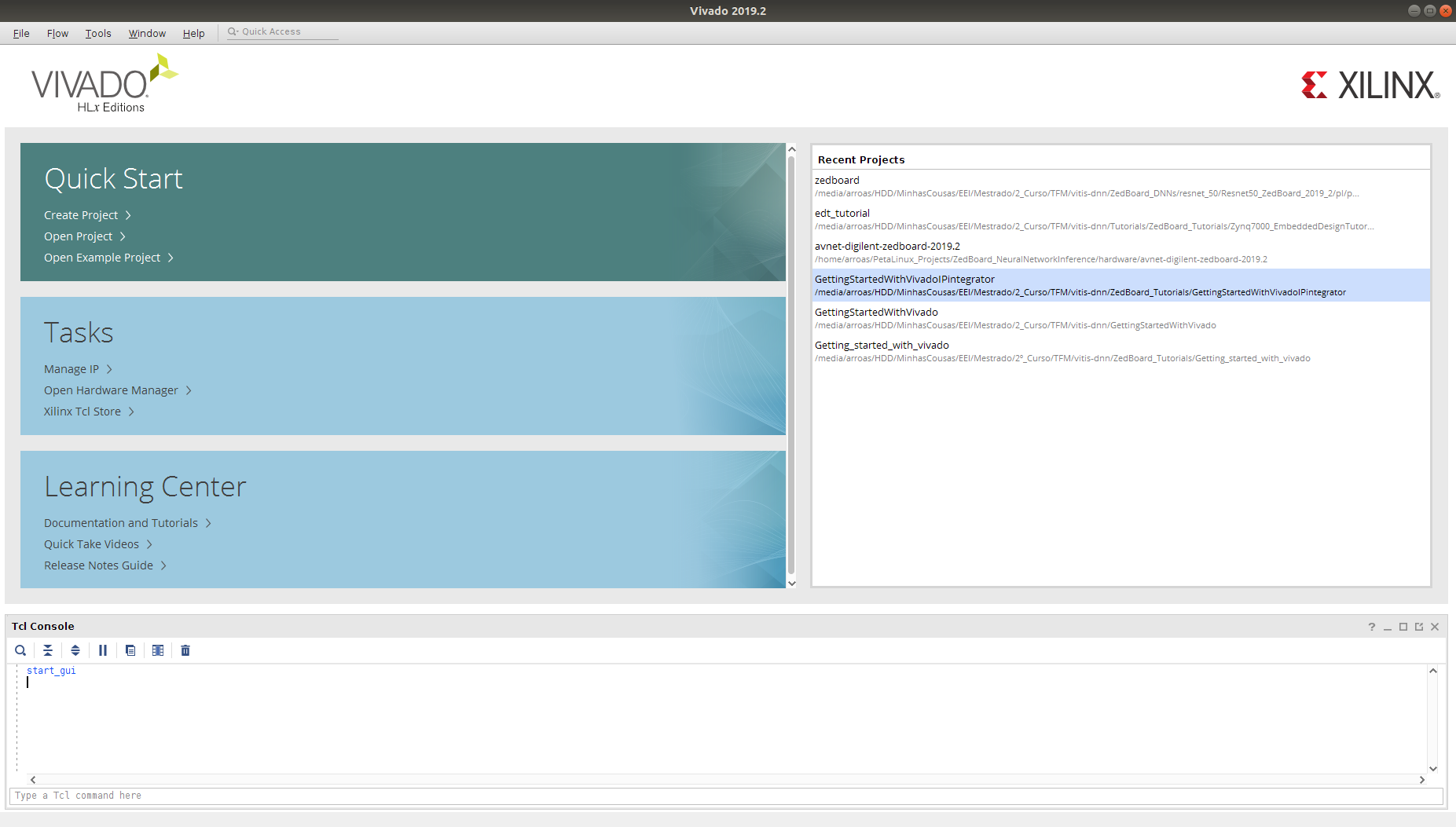1456x827 pixels.
Task: Select recent project GettingStartedWithVivado
Action: [1121, 318]
